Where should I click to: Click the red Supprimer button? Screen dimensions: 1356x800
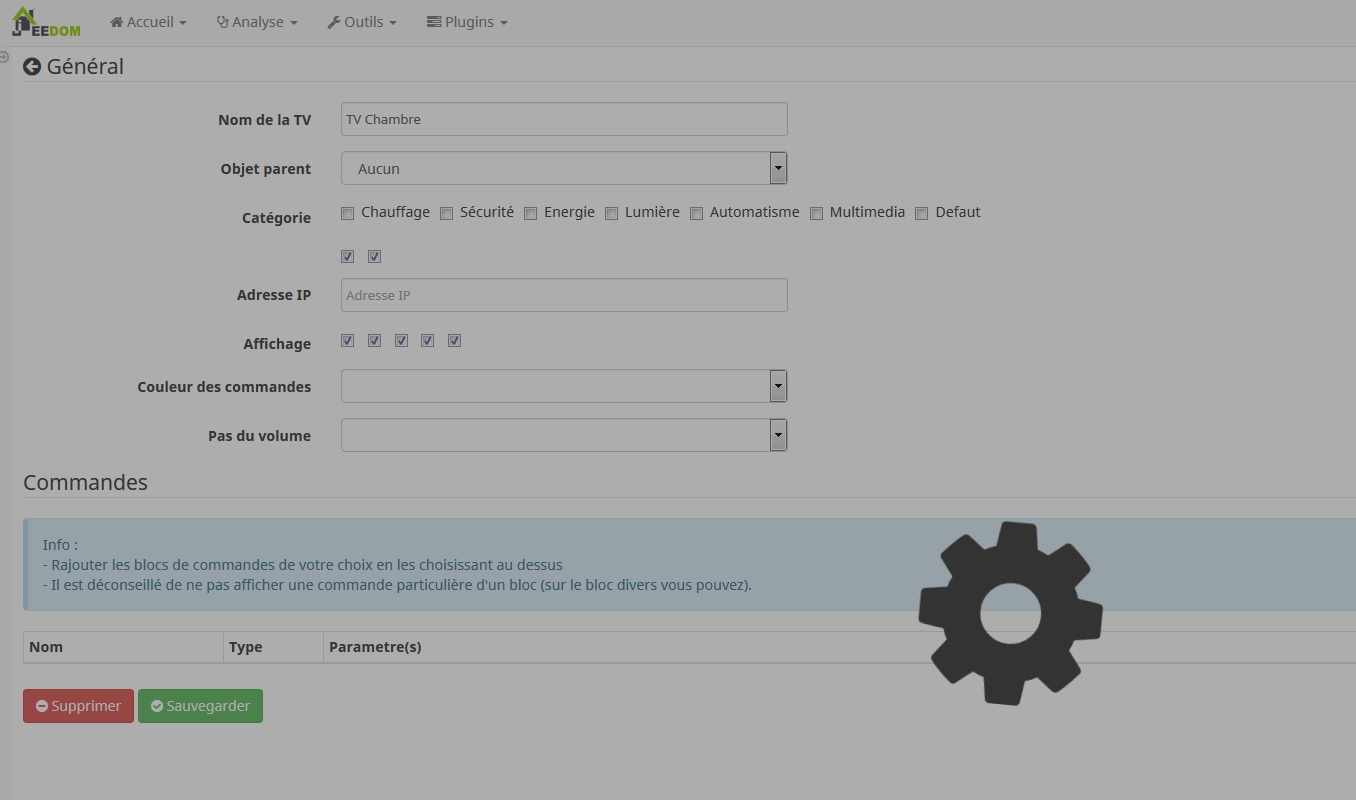coord(78,706)
